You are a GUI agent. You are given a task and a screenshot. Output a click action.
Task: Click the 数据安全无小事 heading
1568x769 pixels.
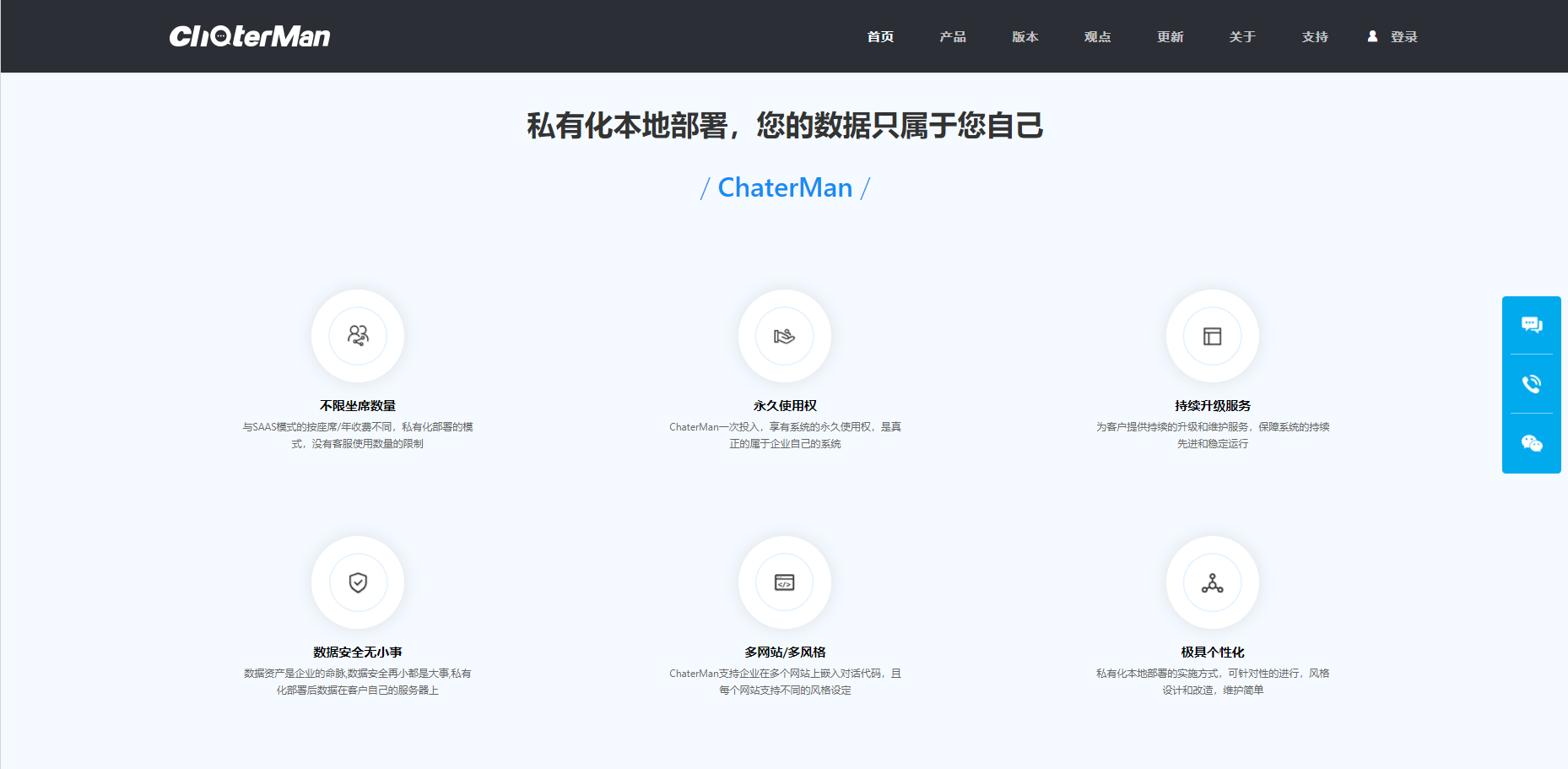[x=358, y=653]
